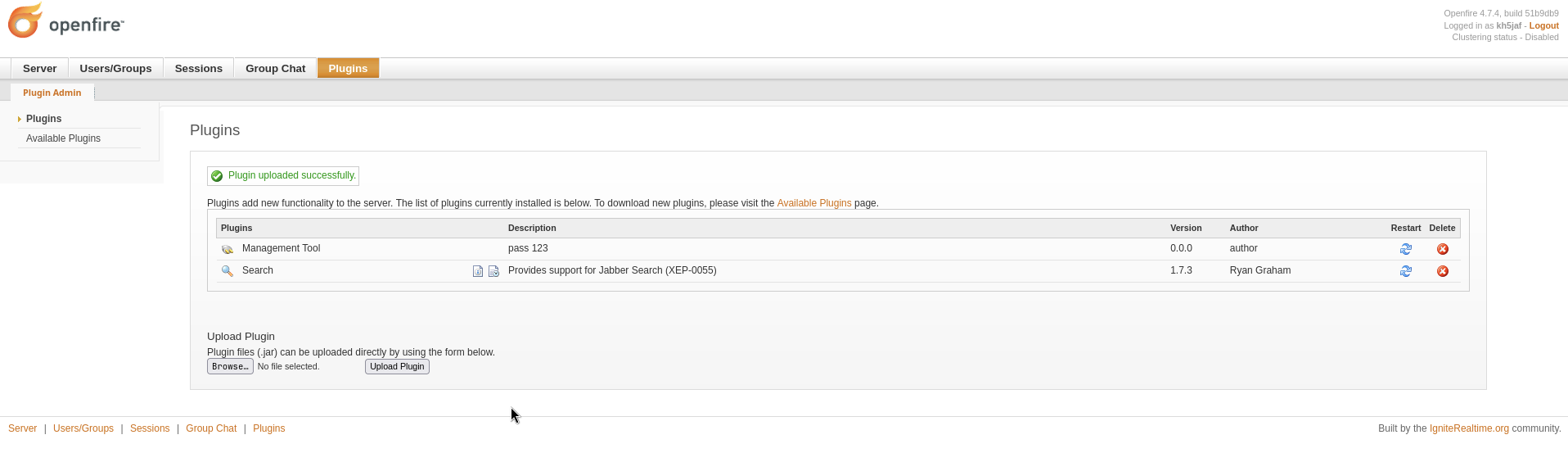Open the Search plugin changelog icon

[493, 271]
